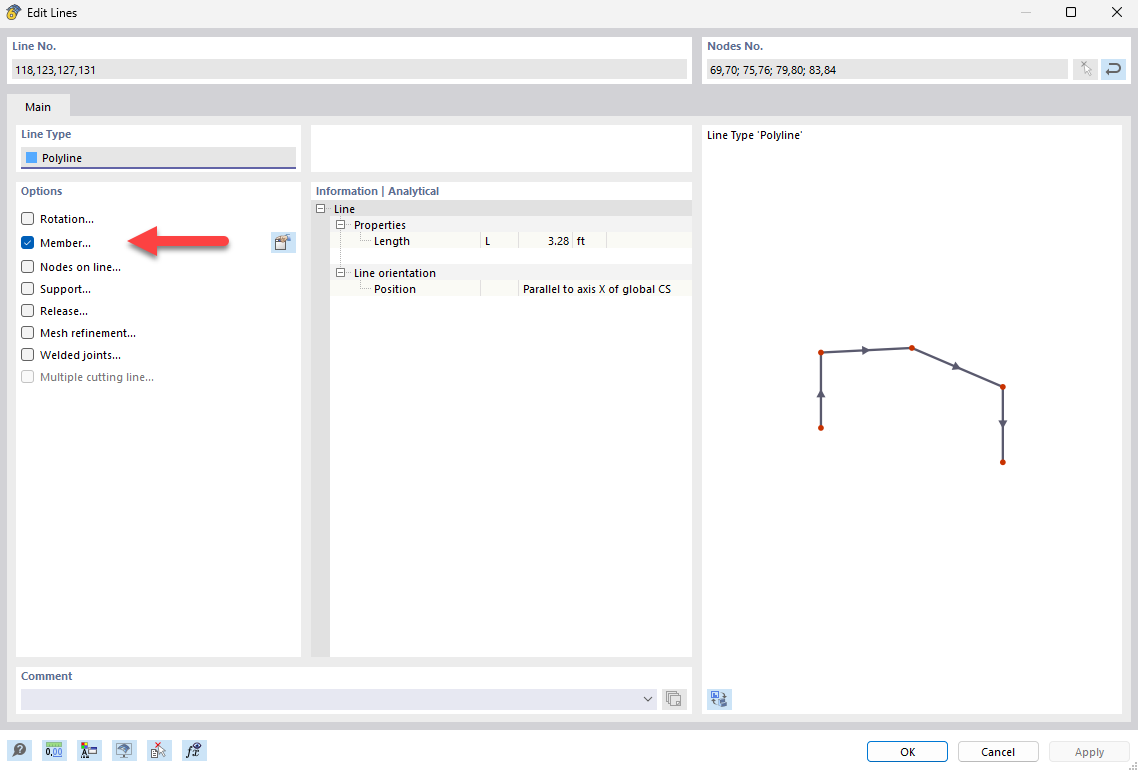
Task: Click the view settings icon in preview corner
Action: point(719,699)
